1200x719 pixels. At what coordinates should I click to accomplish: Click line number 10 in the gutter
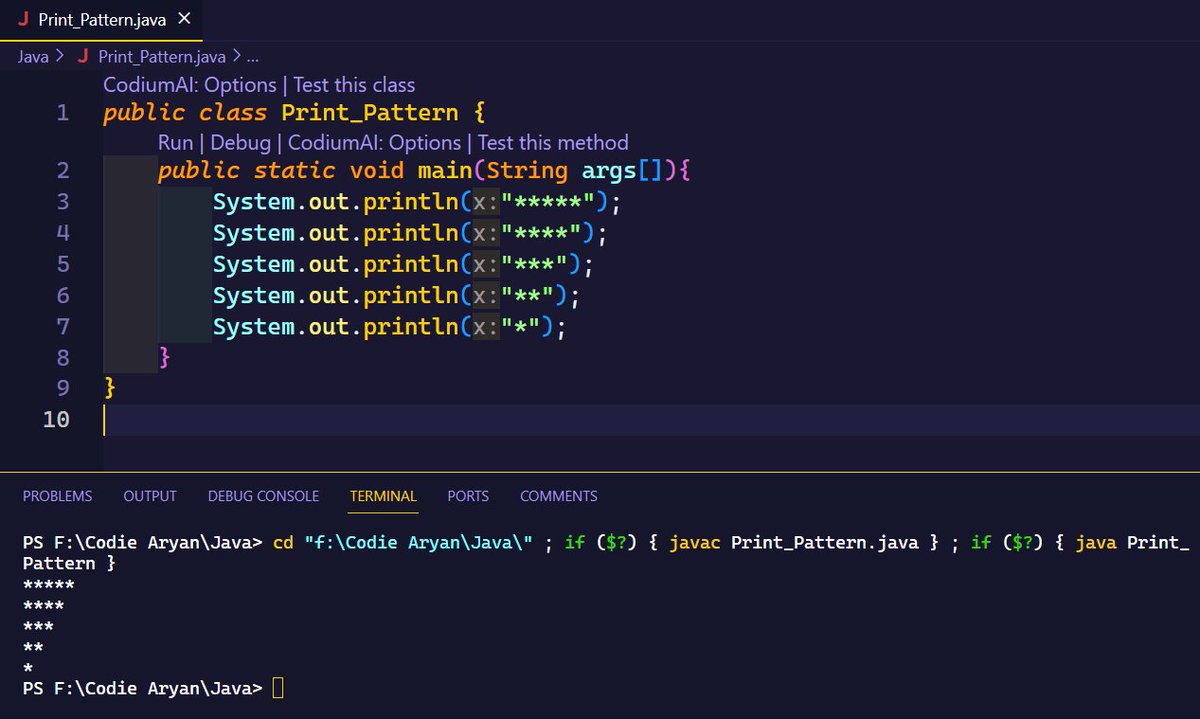pos(56,419)
